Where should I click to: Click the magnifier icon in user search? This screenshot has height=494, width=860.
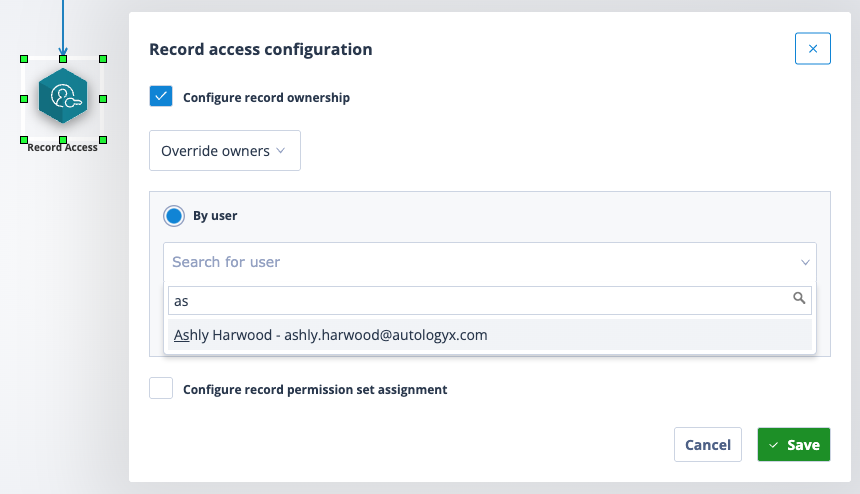pyautogui.click(x=799, y=298)
